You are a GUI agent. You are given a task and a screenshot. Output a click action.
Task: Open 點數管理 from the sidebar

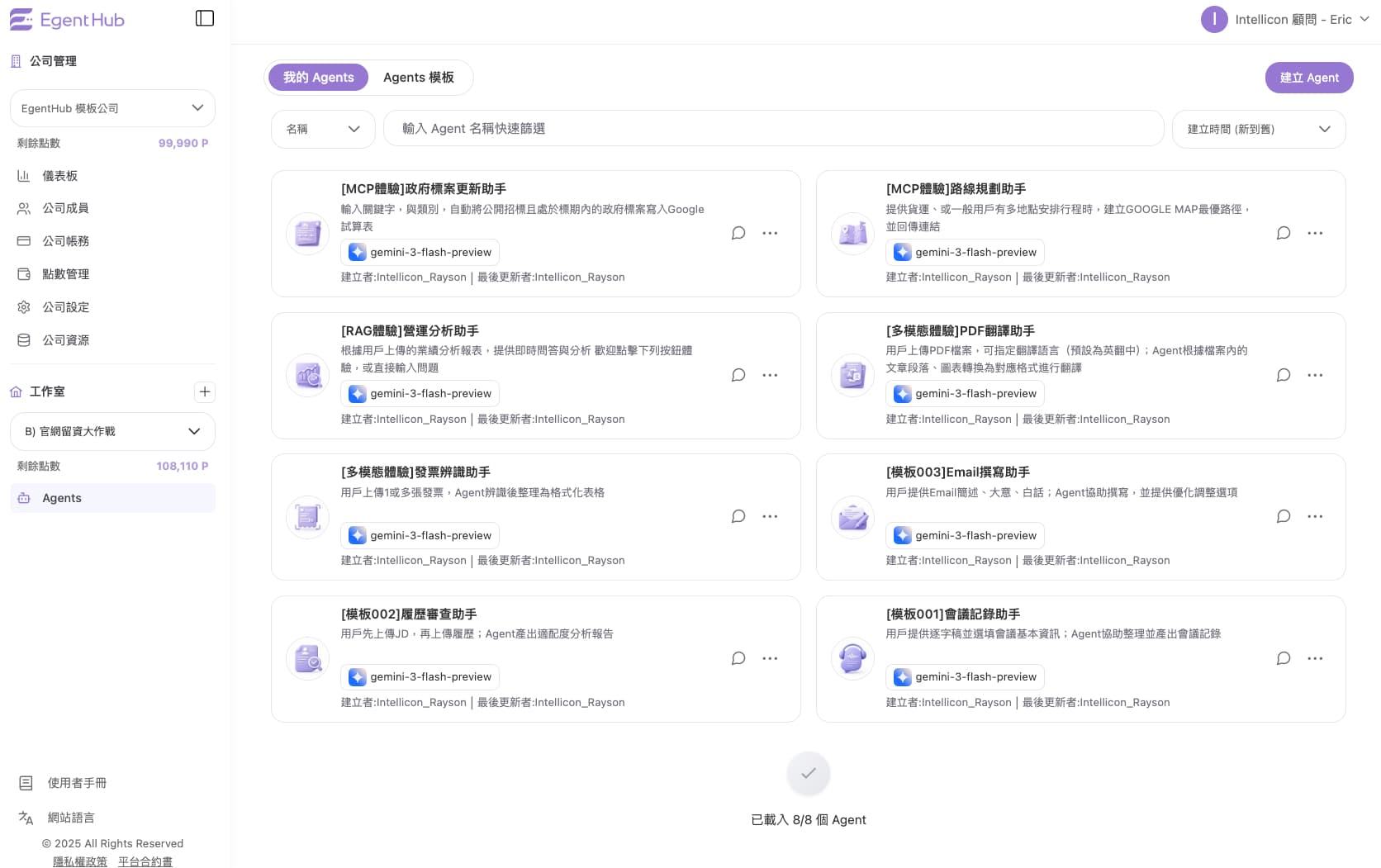pyautogui.click(x=66, y=273)
